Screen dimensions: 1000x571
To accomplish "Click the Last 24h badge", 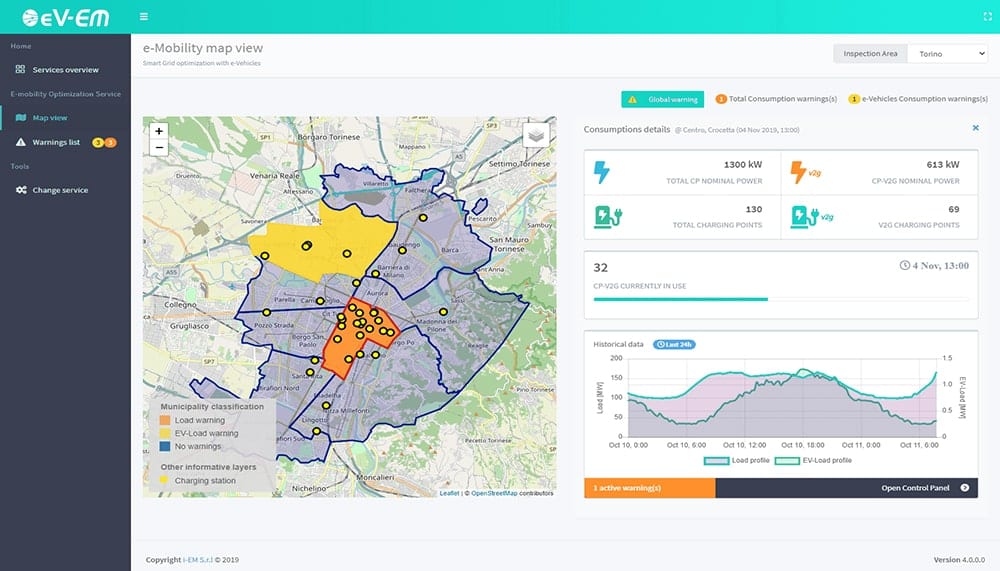I will pos(674,345).
